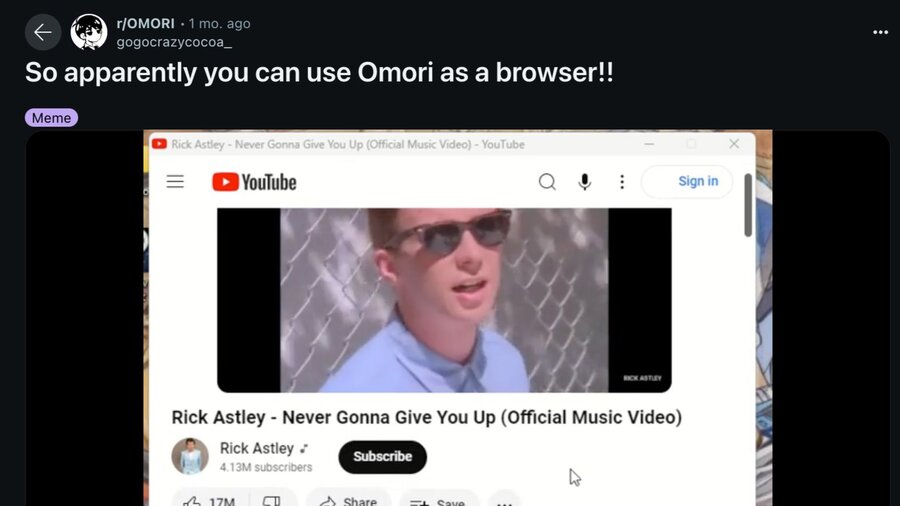Select the Meme post flair tag
The image size is (900, 506).
(51, 118)
